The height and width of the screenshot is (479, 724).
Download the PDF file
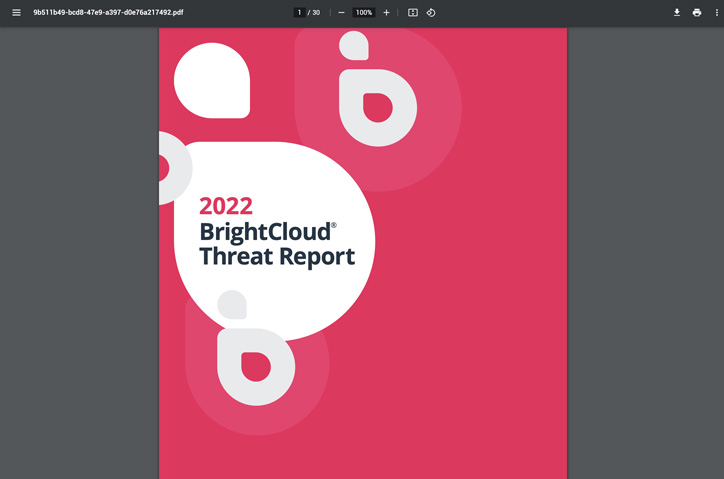pyautogui.click(x=676, y=12)
